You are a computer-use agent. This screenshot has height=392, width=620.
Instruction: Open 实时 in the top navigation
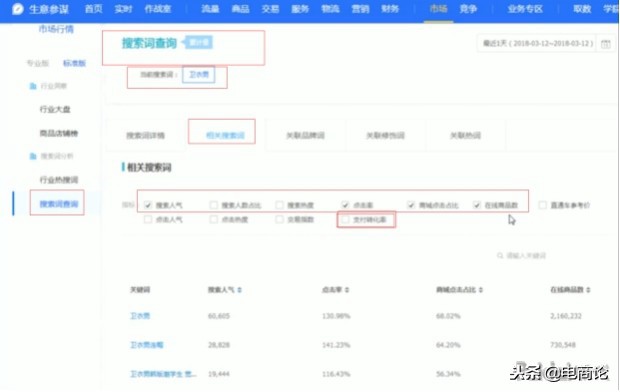click(123, 9)
